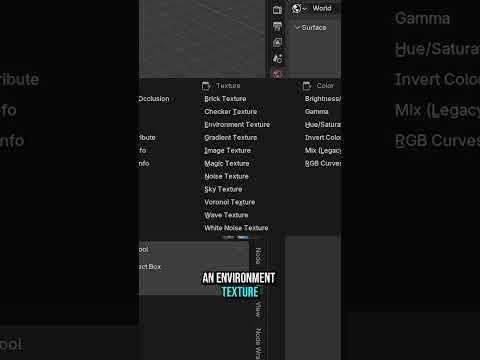This screenshot has height=360, width=480.
Task: Add RGB Curves from the center menu
Action: coord(323,164)
